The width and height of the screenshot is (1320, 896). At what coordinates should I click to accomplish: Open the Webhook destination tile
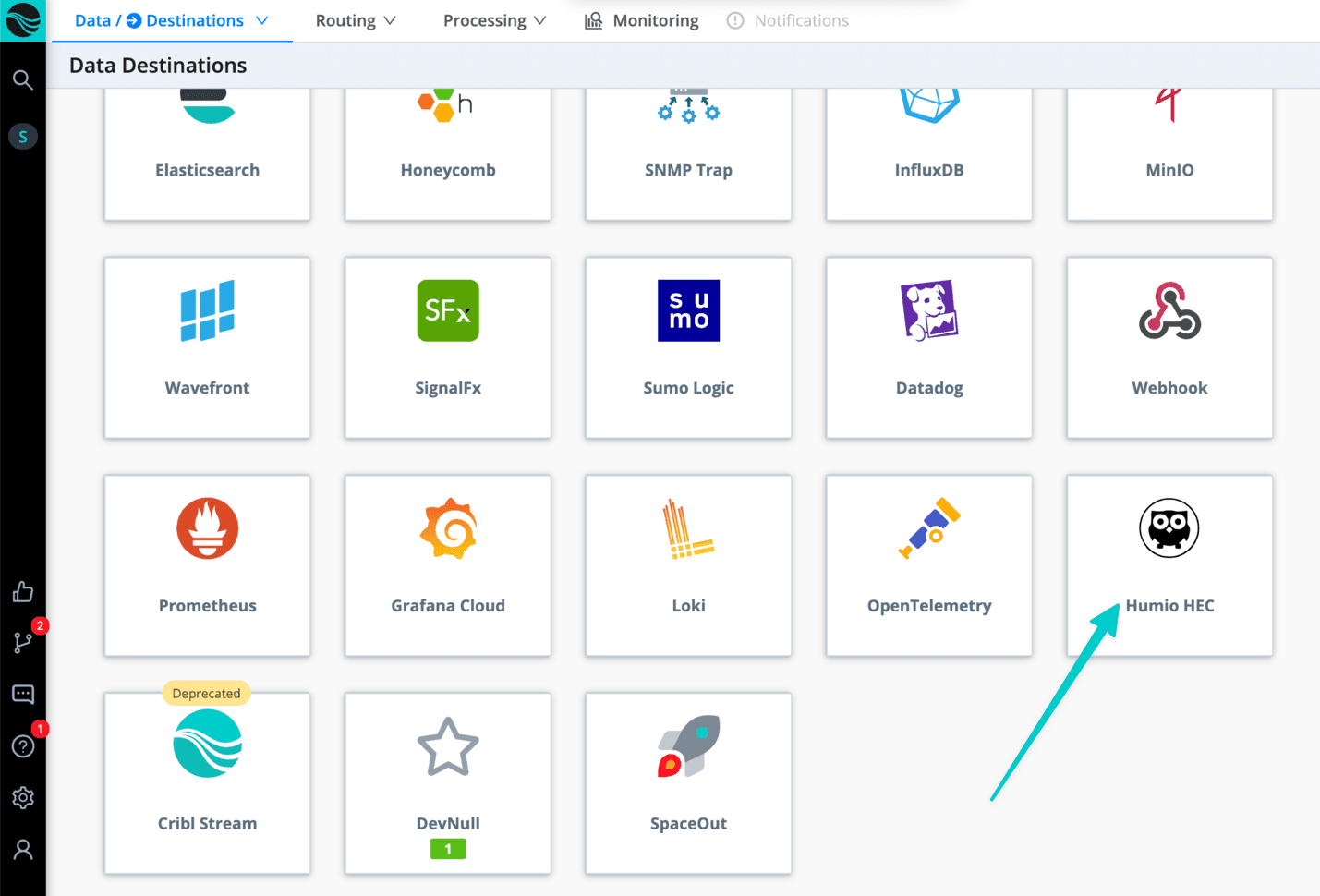[x=1169, y=348]
